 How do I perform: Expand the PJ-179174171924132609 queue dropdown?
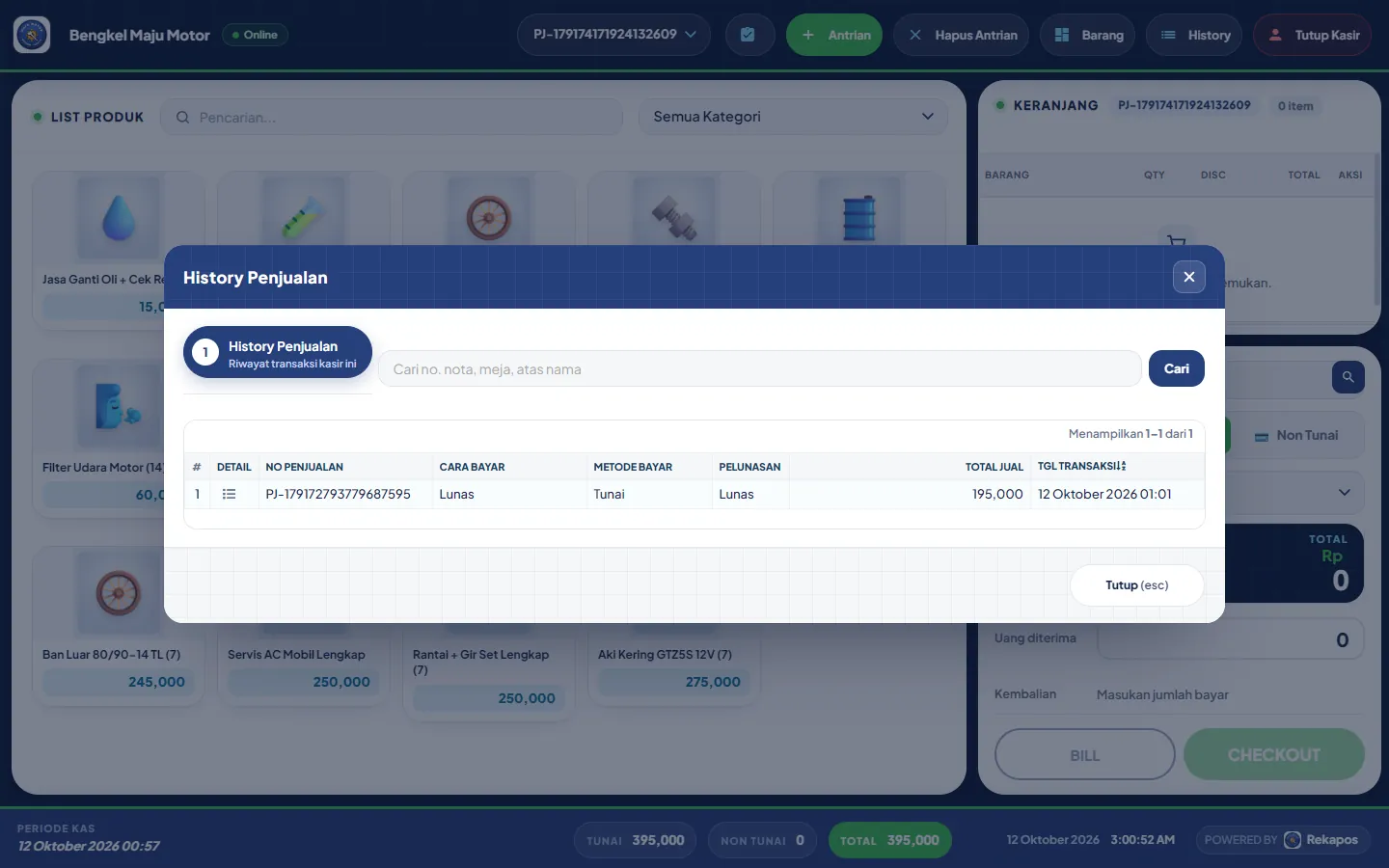(614, 35)
